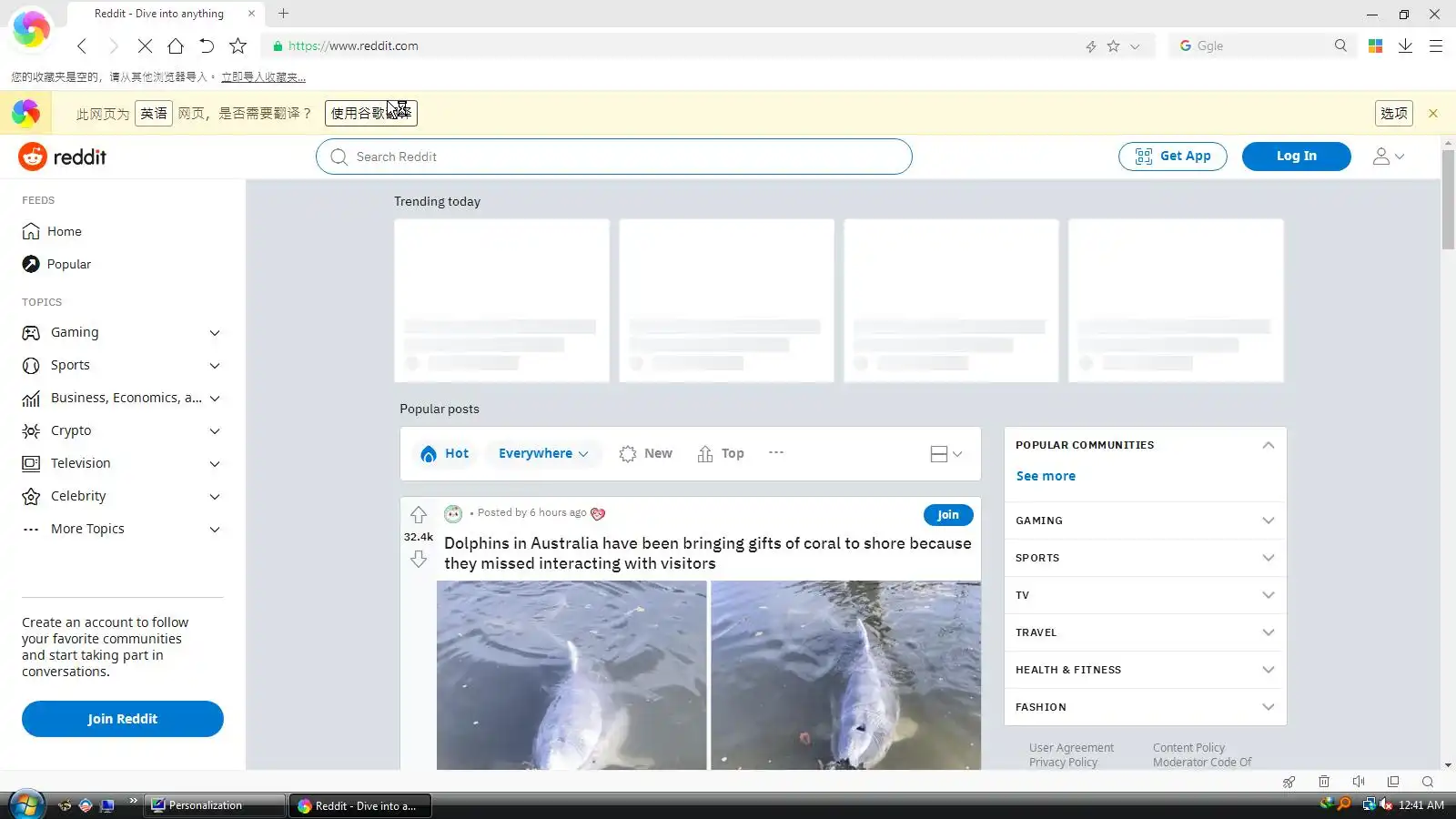Open the user account dropdown

click(x=1389, y=157)
